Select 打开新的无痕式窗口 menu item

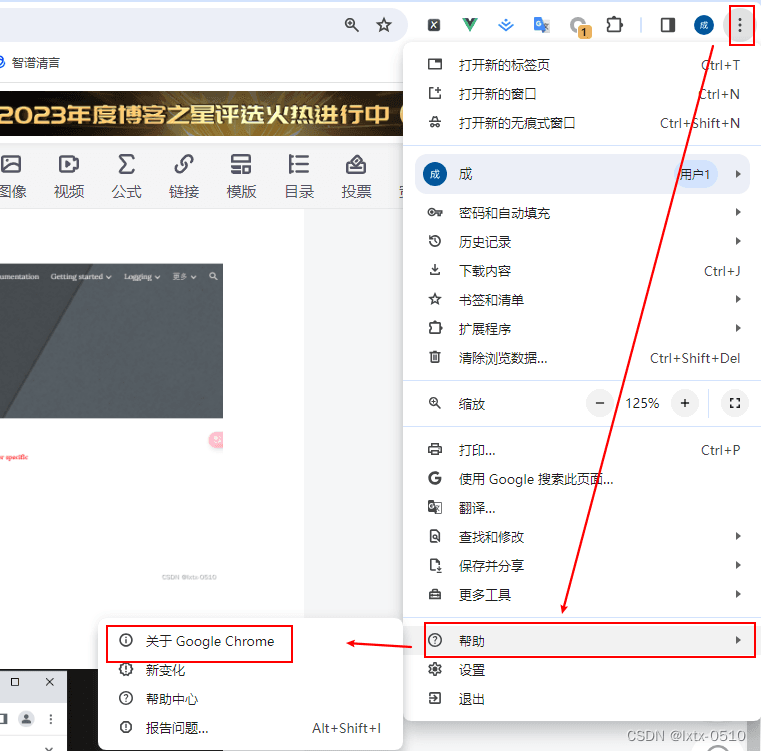(582, 123)
